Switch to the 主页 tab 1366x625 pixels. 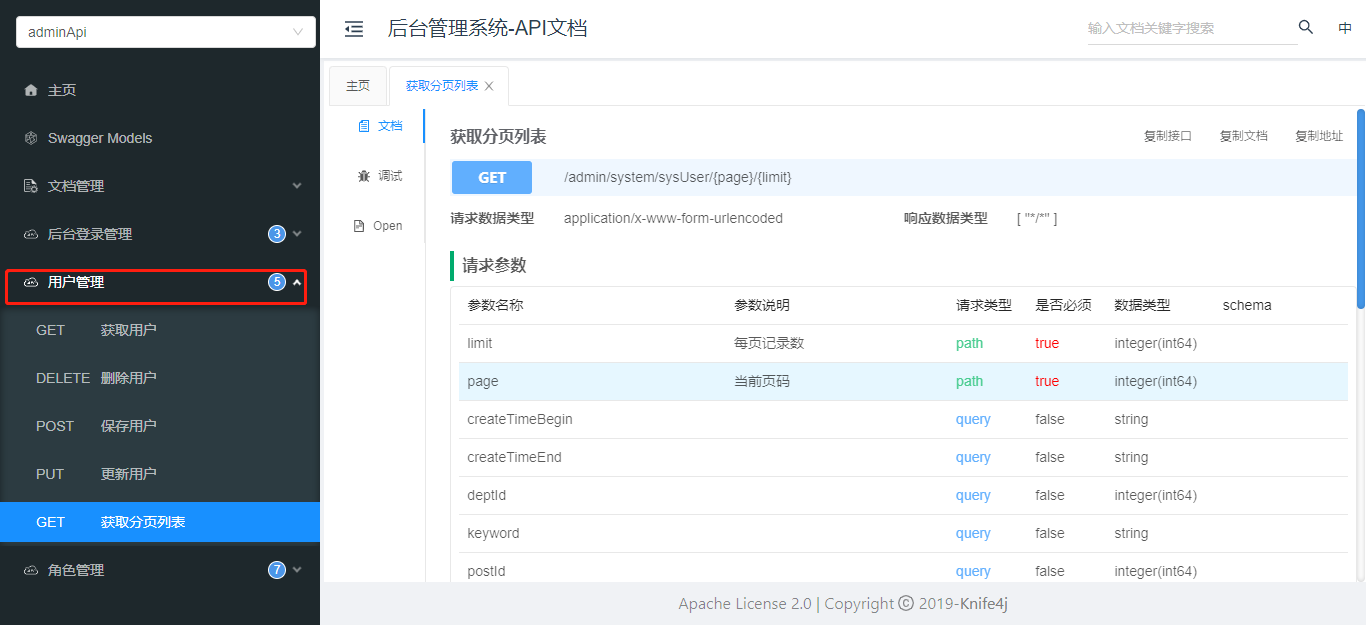(358, 85)
